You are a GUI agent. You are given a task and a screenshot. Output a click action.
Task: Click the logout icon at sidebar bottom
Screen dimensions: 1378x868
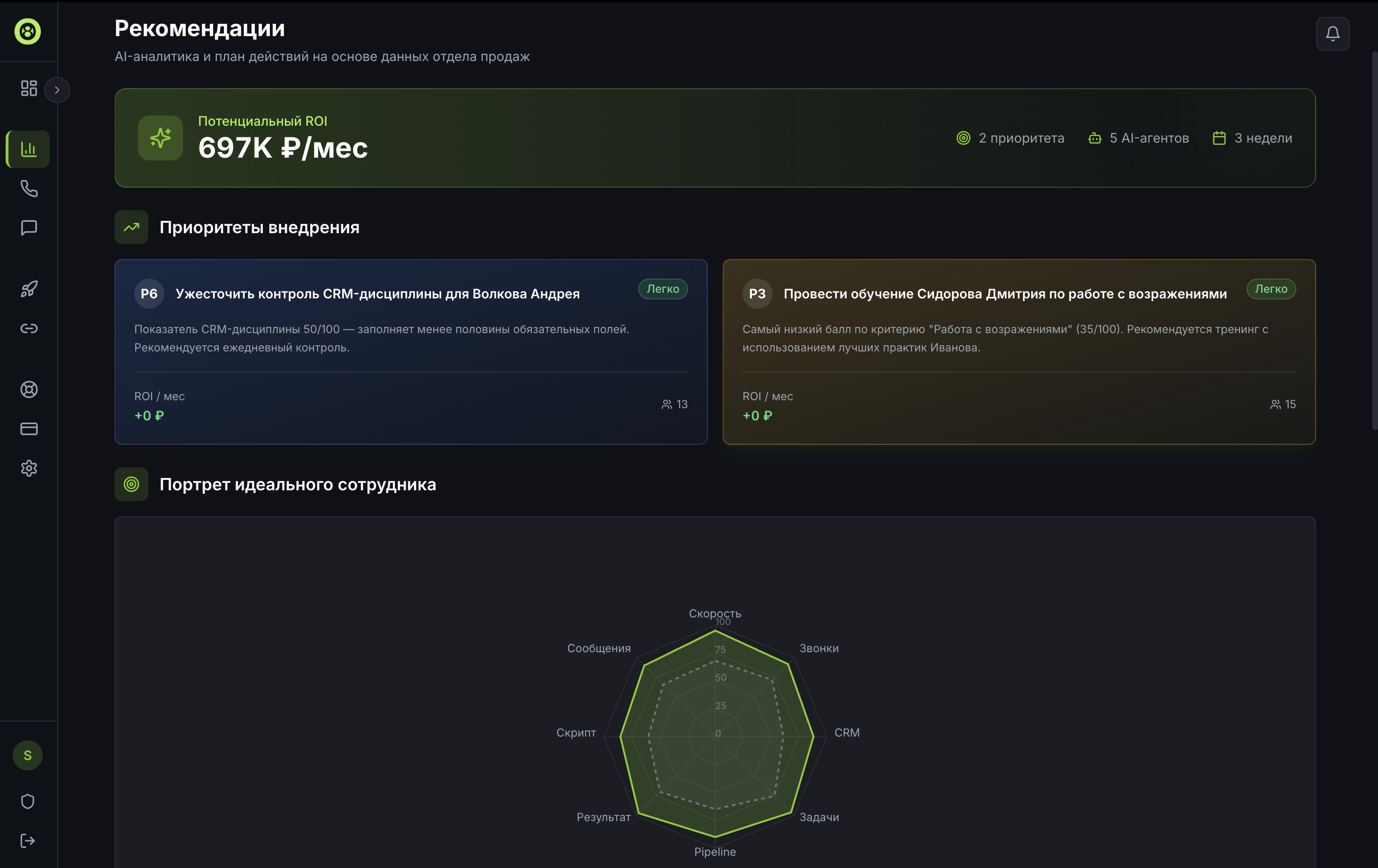[28, 840]
